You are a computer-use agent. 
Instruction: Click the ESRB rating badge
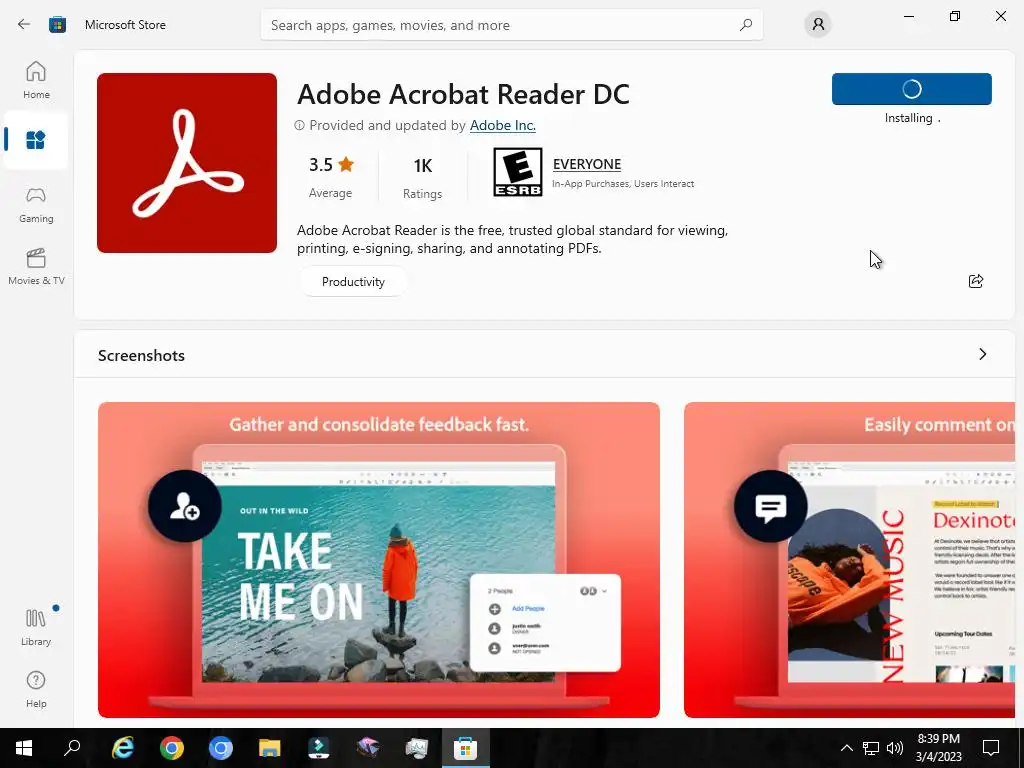(x=517, y=172)
